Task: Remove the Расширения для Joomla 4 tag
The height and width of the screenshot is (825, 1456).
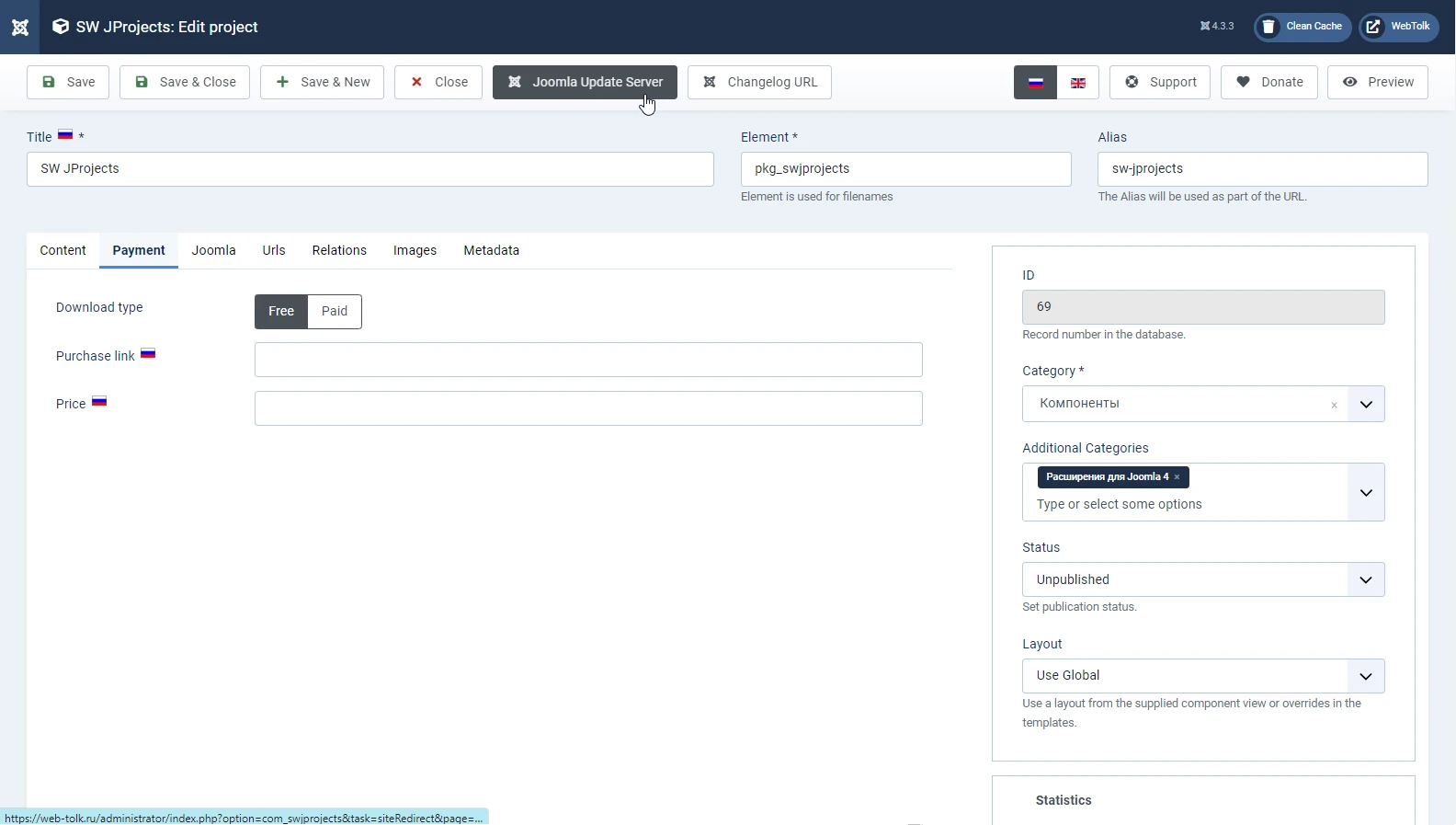Action: click(1177, 477)
